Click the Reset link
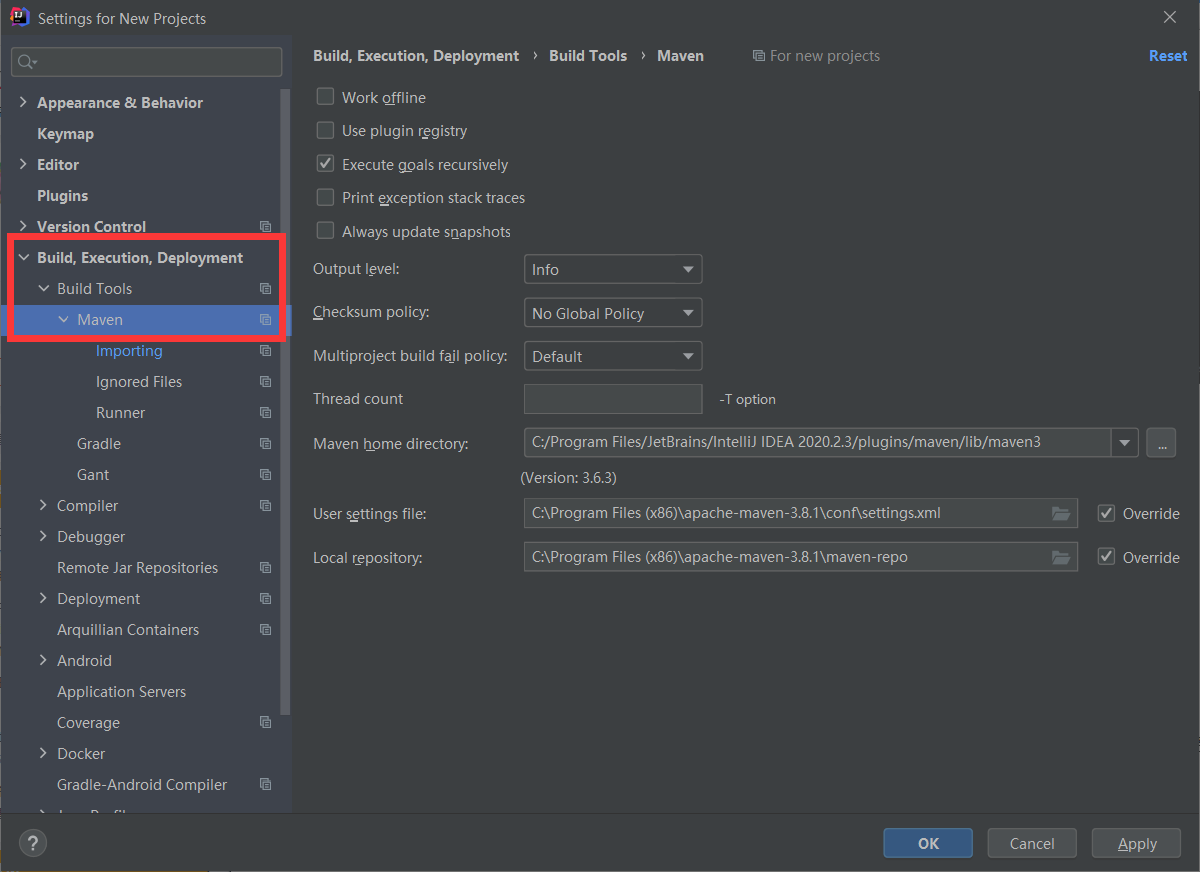1200x872 pixels. pyautogui.click(x=1167, y=56)
